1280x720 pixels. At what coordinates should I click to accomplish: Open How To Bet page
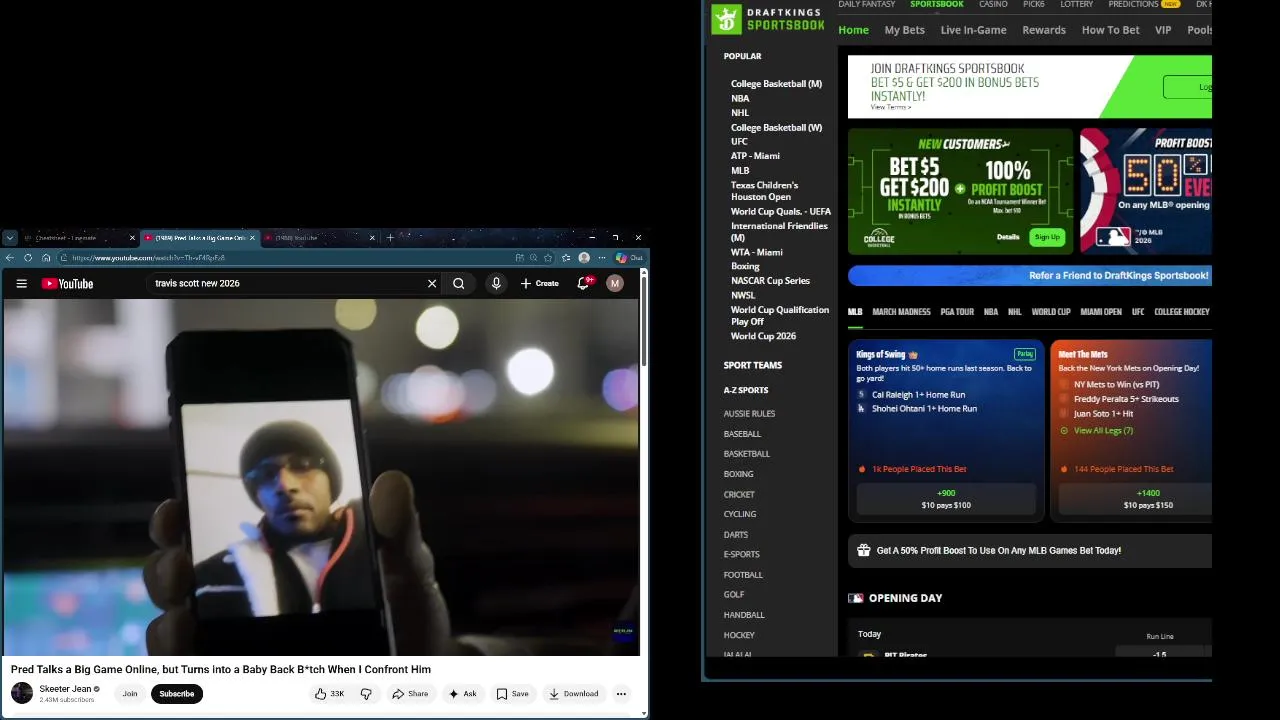1110,30
